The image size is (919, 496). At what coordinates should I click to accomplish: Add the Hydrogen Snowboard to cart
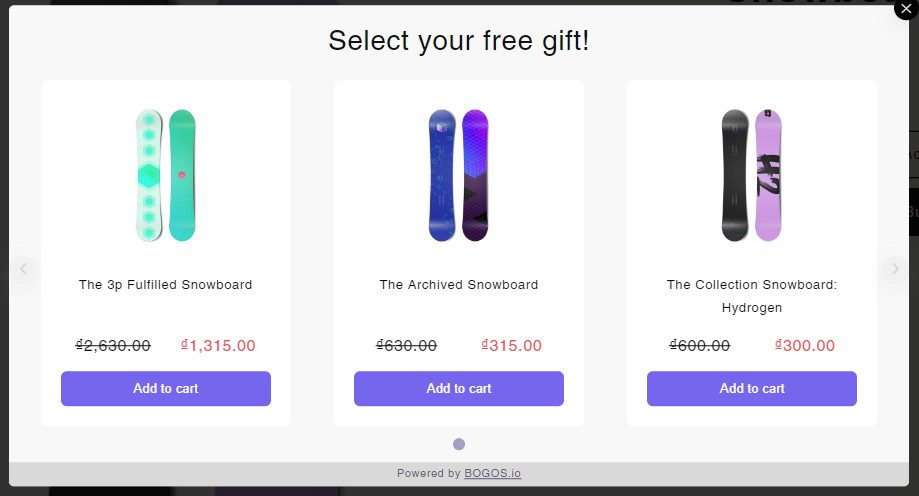[x=752, y=389]
